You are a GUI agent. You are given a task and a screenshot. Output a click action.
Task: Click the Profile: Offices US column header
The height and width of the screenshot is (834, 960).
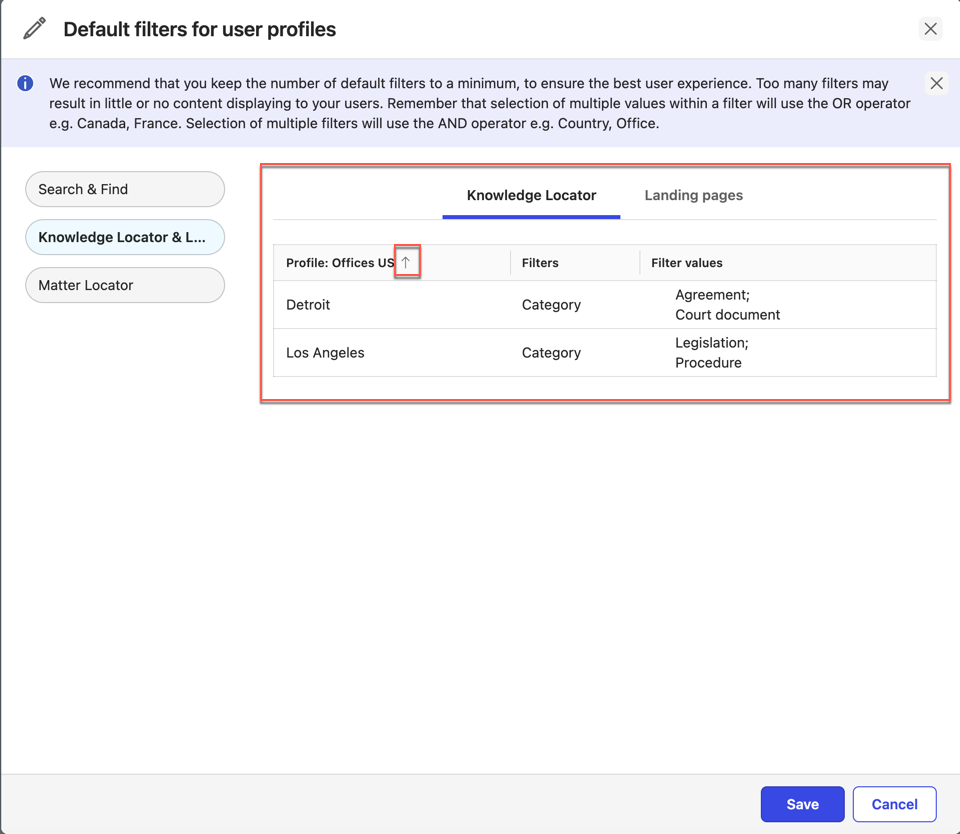point(340,263)
